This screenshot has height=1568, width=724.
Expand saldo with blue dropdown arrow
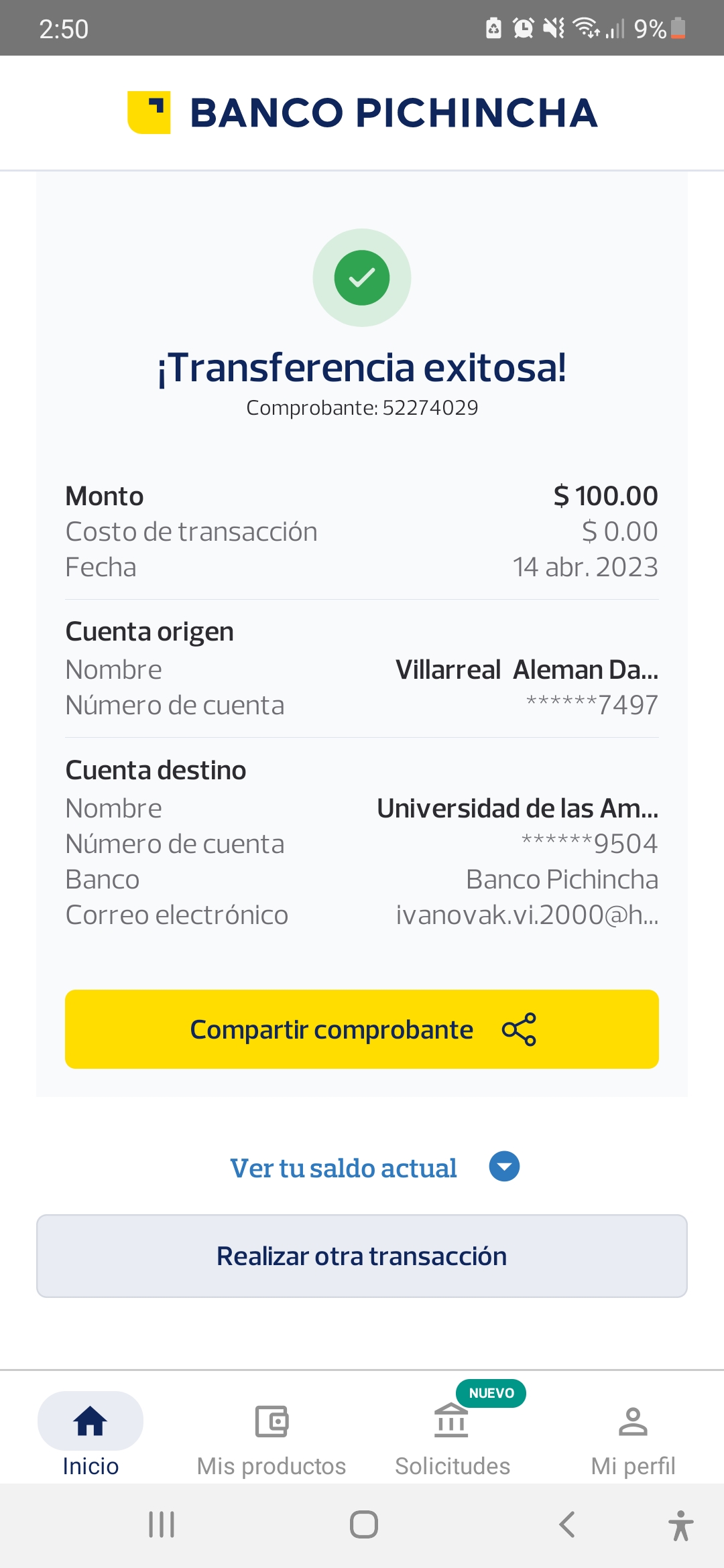[x=504, y=1167]
